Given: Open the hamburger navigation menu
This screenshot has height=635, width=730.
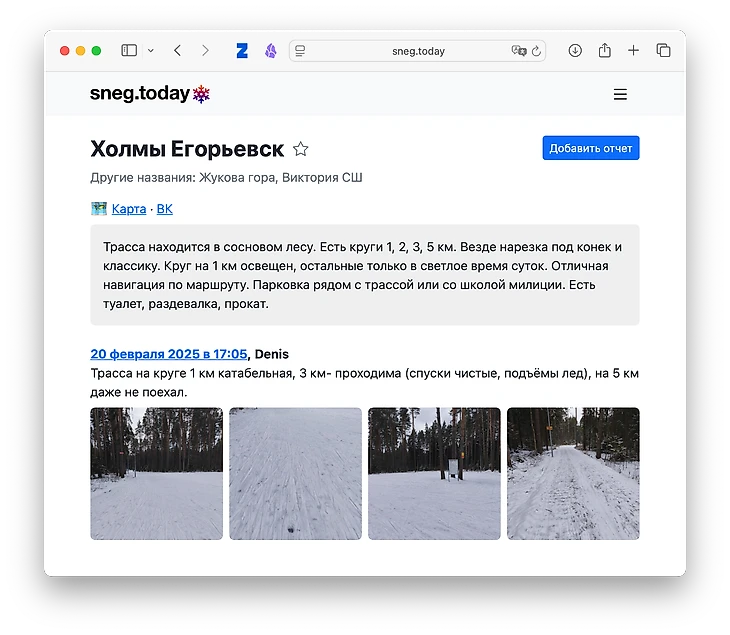Looking at the screenshot, I should click(620, 95).
